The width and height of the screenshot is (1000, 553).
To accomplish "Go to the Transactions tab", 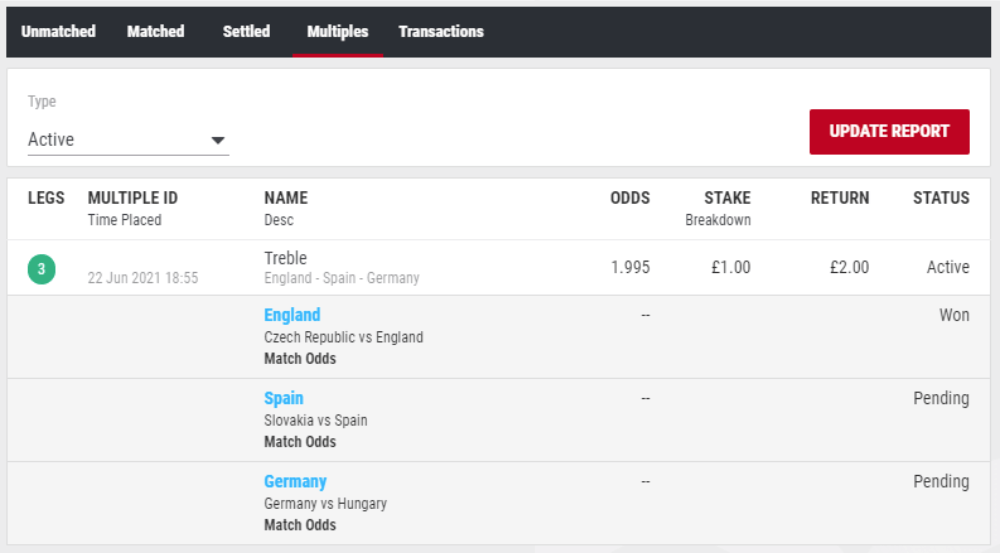I will [441, 32].
